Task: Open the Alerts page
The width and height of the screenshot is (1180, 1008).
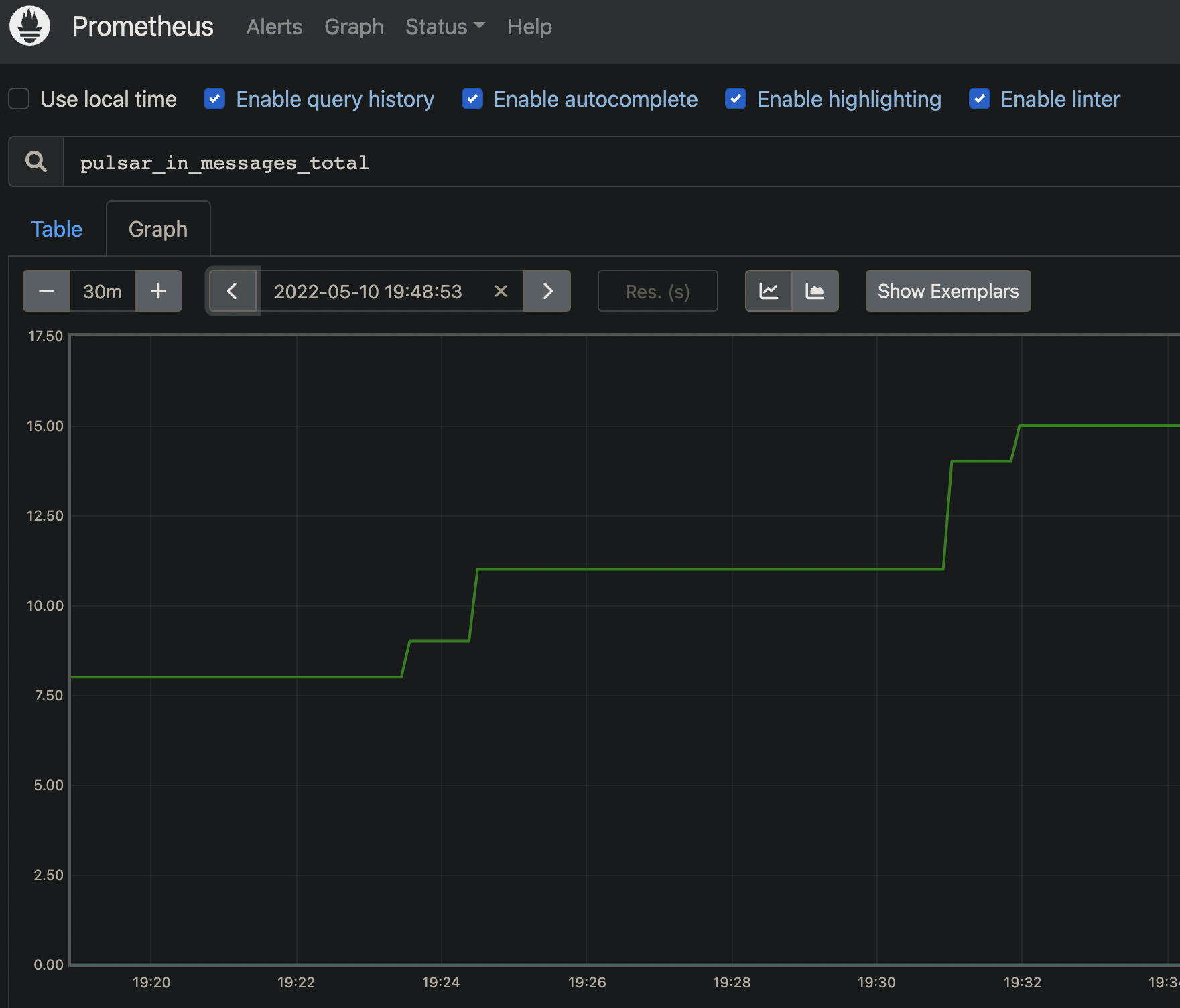Action: tap(273, 27)
